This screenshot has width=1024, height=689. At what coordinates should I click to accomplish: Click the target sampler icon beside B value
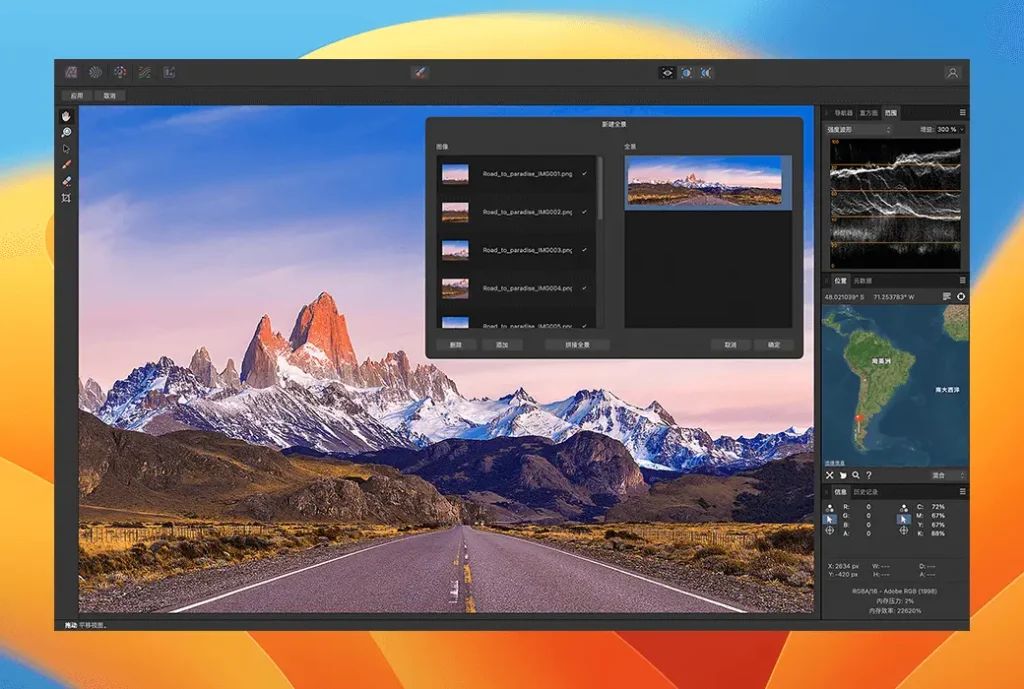(829, 530)
